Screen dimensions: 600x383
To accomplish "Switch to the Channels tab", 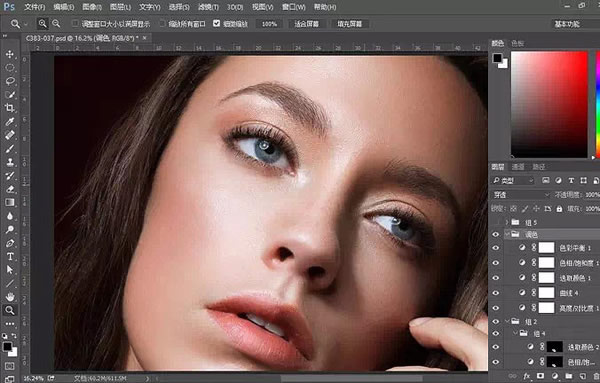I will (518, 167).
